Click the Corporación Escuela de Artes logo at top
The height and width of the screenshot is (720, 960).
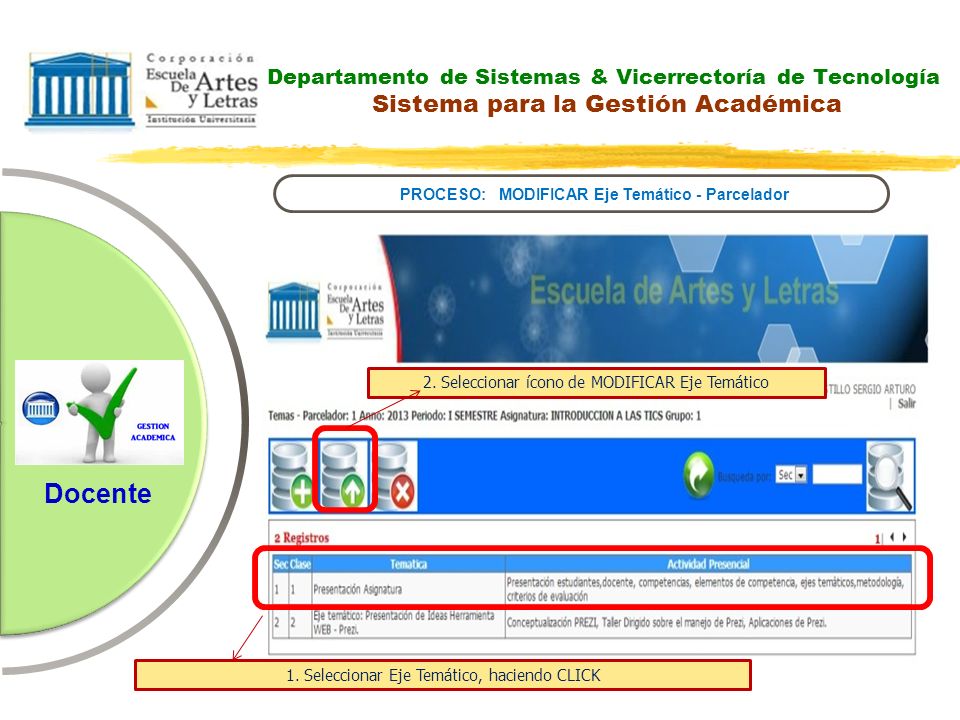[142, 89]
